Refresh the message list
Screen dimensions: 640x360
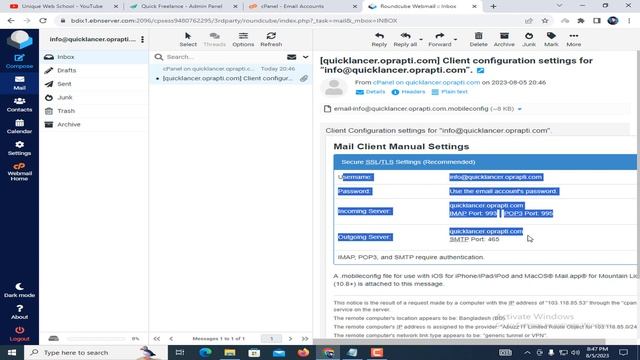click(271, 40)
